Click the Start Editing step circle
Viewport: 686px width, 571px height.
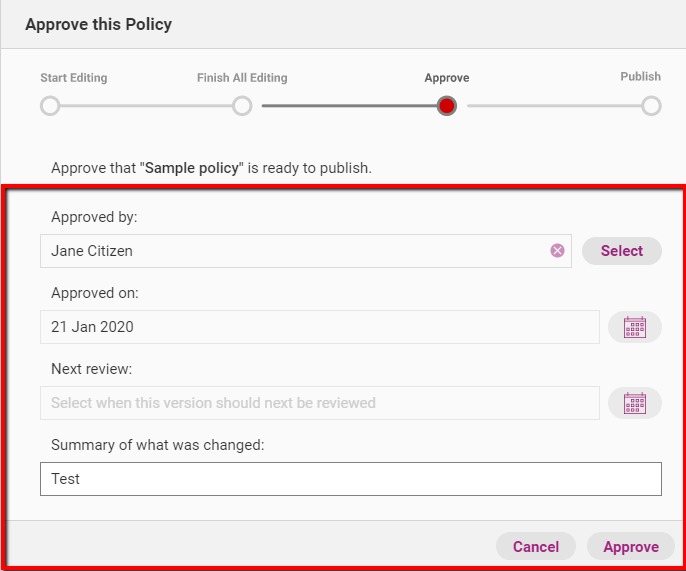pyautogui.click(x=50, y=106)
